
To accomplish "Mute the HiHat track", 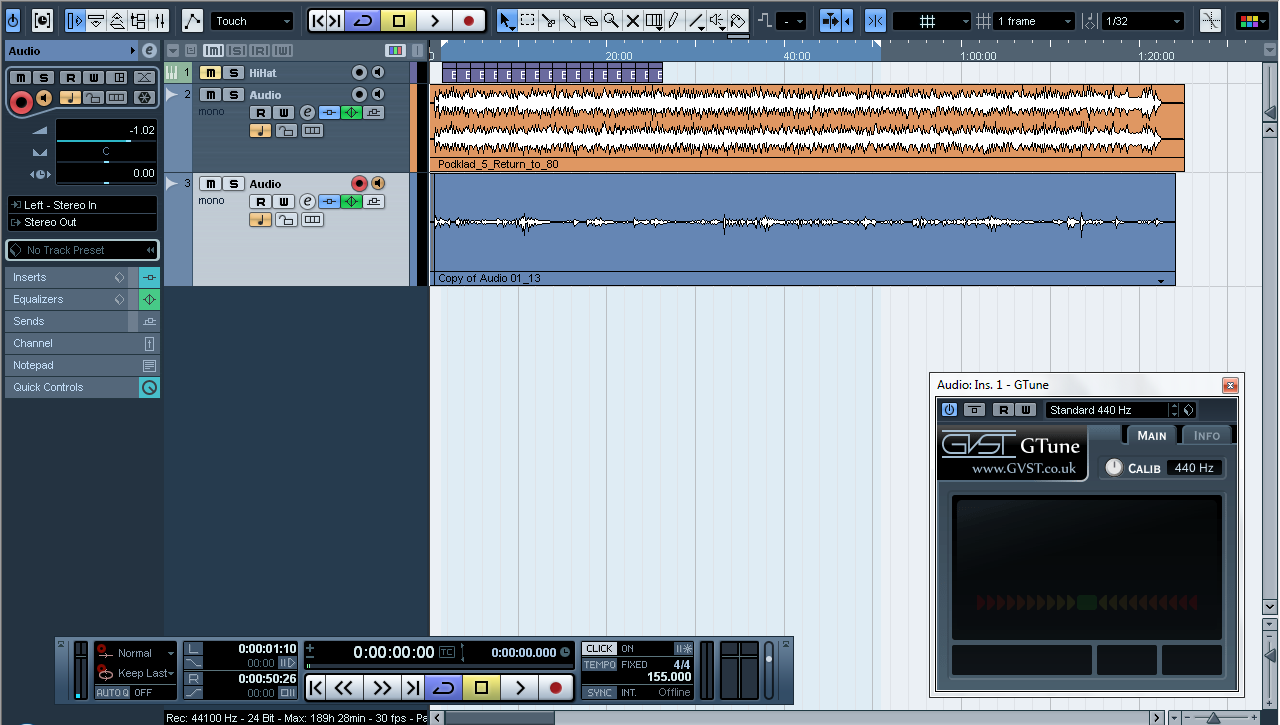I will tap(210, 71).
